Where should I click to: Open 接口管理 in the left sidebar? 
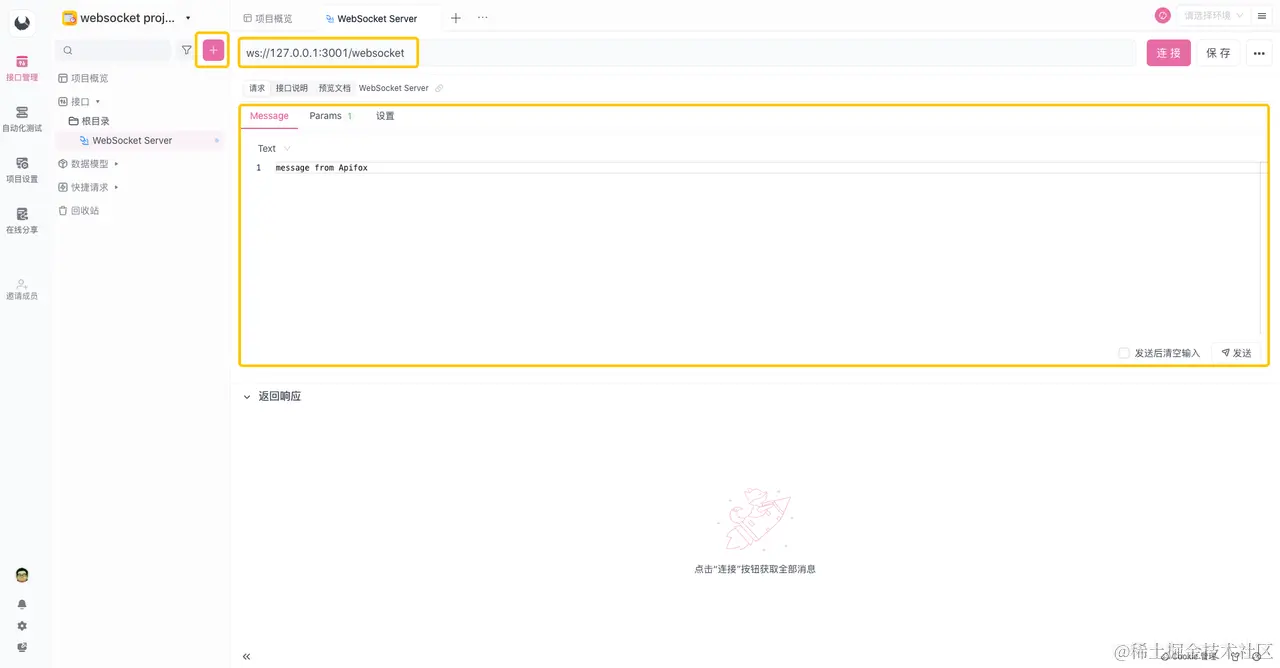click(22, 68)
